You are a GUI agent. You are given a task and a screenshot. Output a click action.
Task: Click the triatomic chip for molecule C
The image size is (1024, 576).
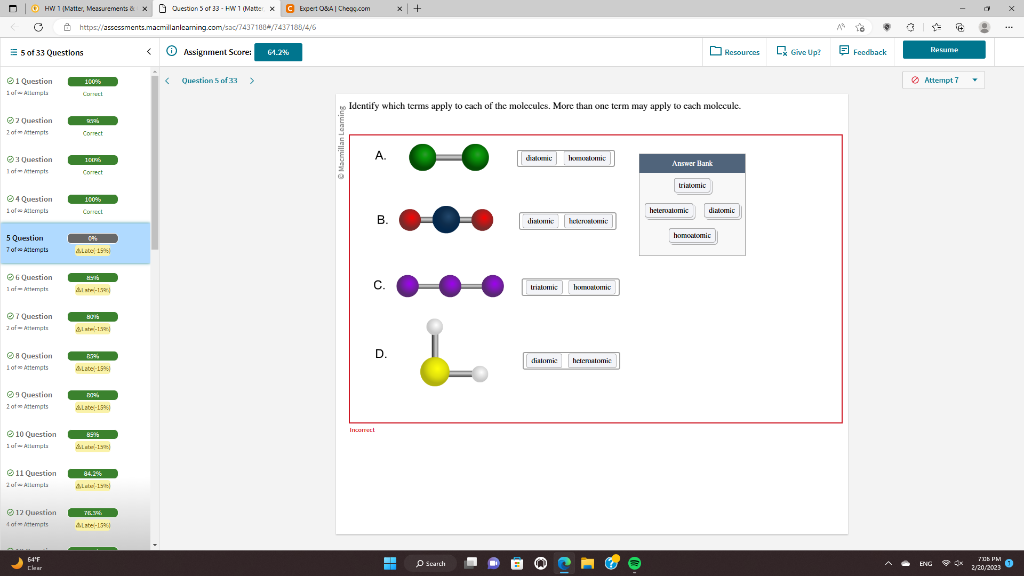click(x=544, y=287)
